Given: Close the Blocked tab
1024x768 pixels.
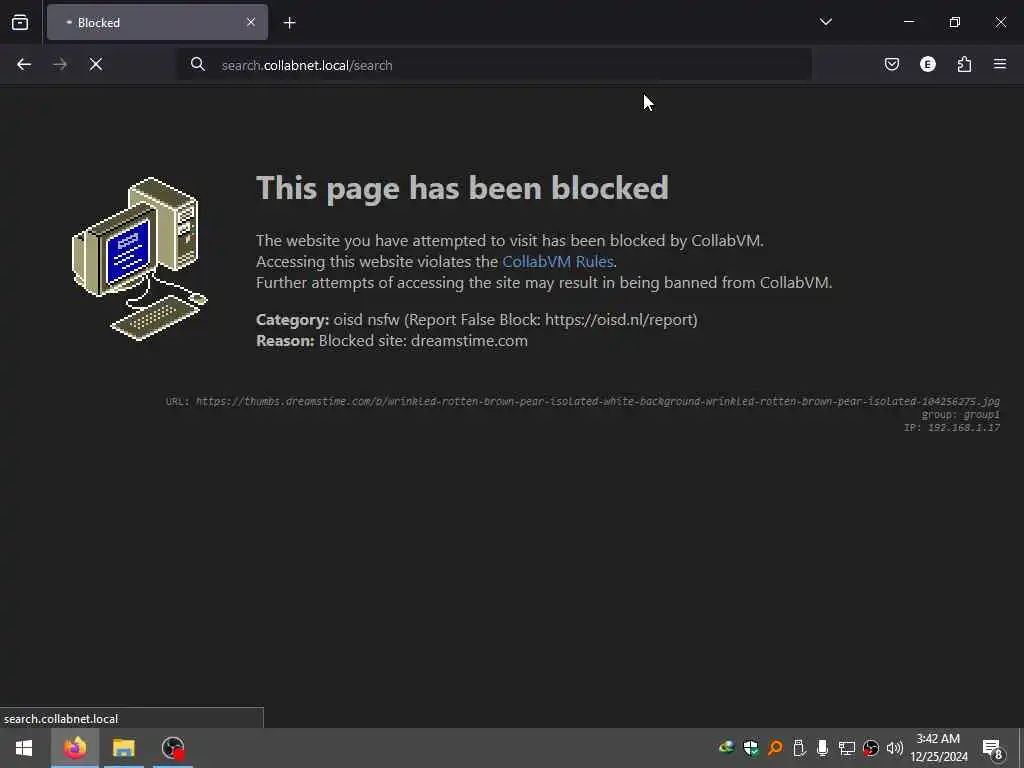Looking at the screenshot, I should (251, 22).
